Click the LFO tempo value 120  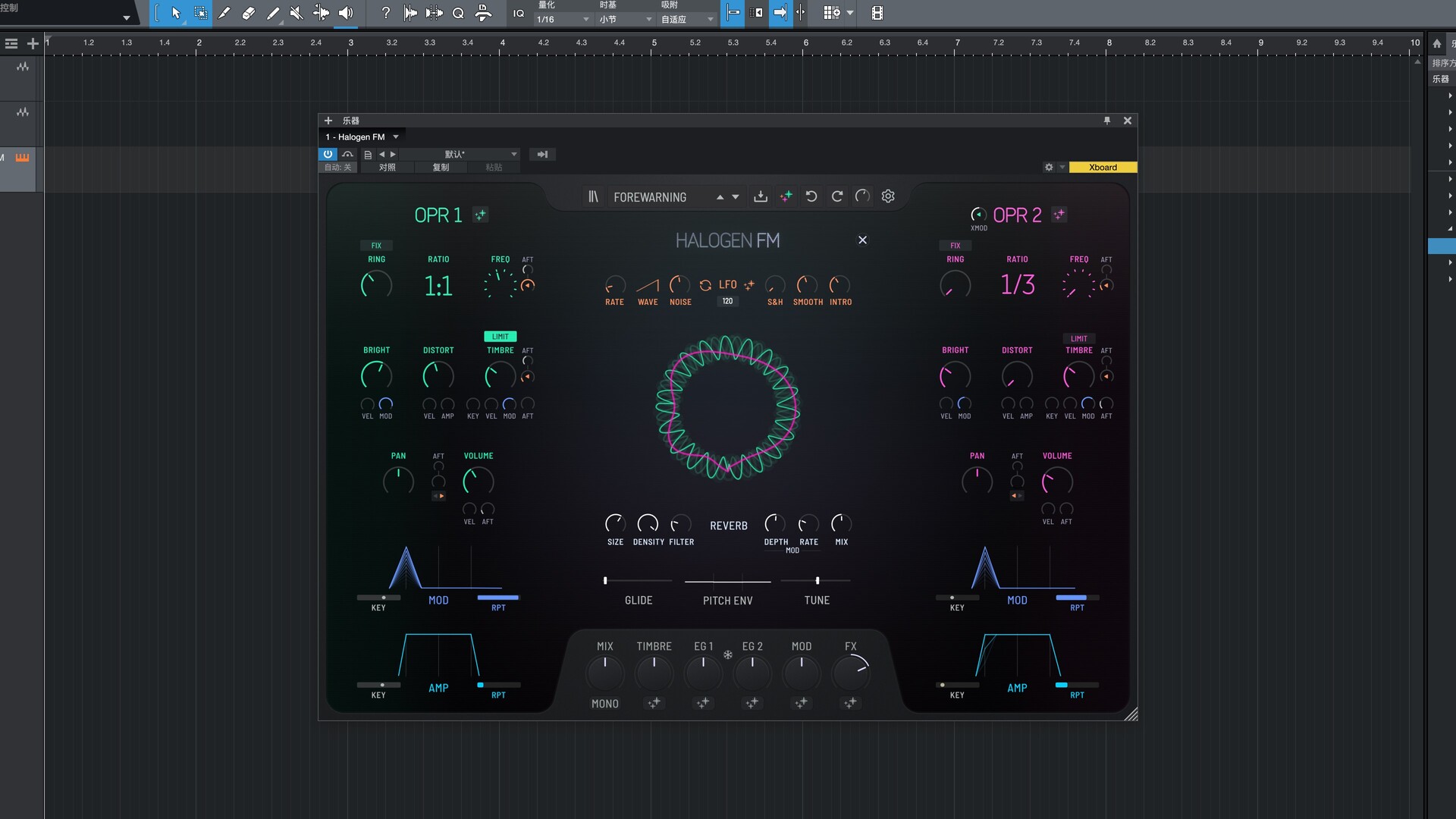click(727, 301)
